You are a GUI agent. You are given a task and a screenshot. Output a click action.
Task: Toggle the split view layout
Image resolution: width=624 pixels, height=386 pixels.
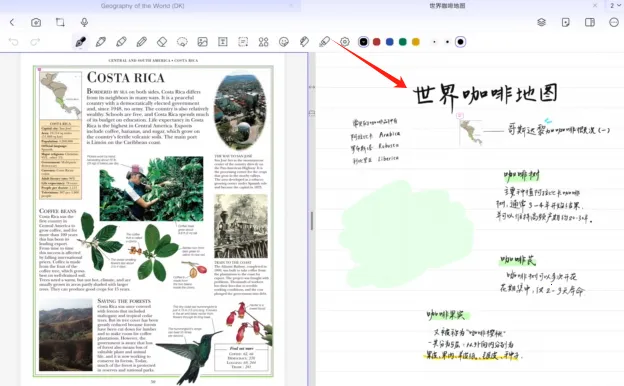590,22
